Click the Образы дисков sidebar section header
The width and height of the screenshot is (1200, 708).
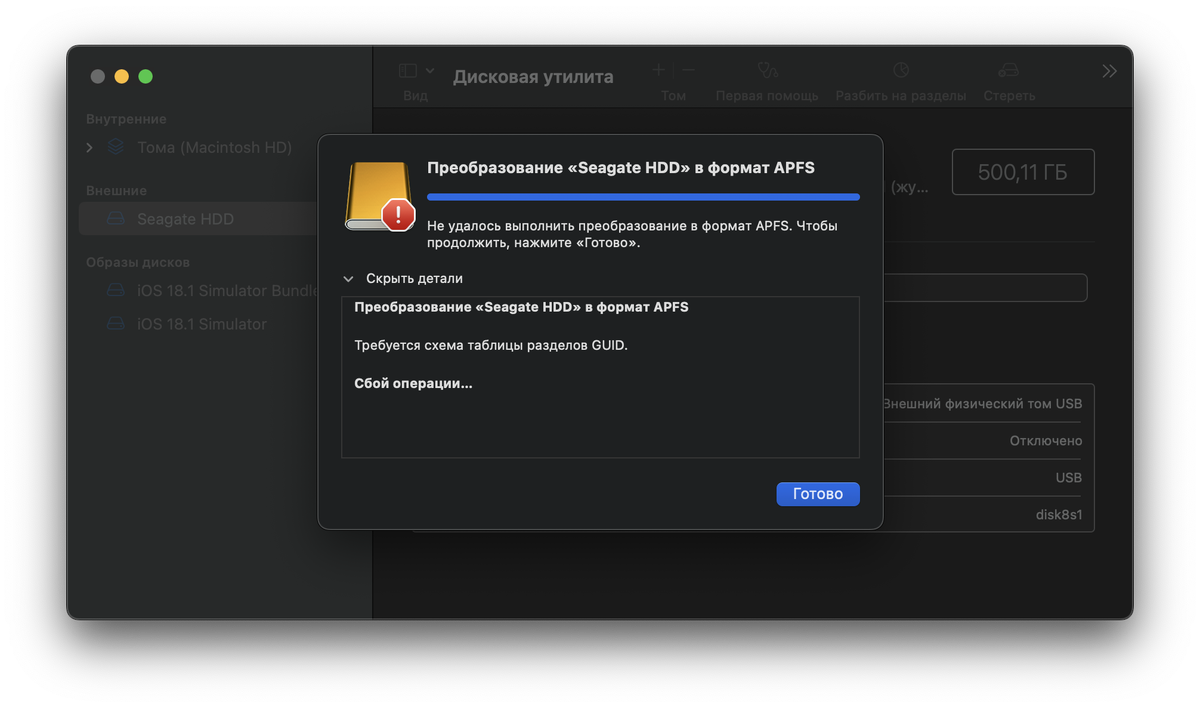[138, 262]
